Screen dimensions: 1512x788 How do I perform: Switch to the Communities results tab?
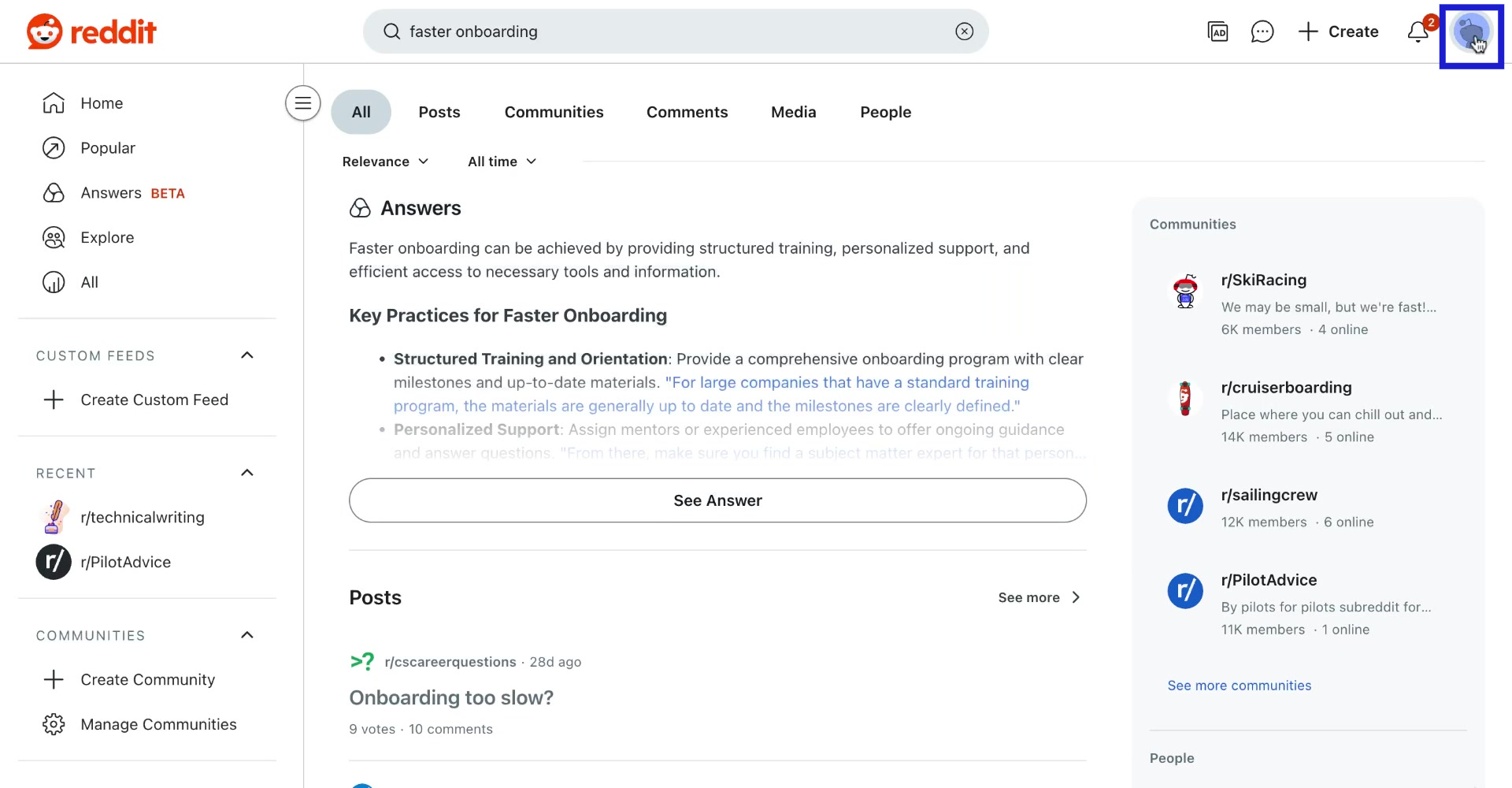point(554,112)
